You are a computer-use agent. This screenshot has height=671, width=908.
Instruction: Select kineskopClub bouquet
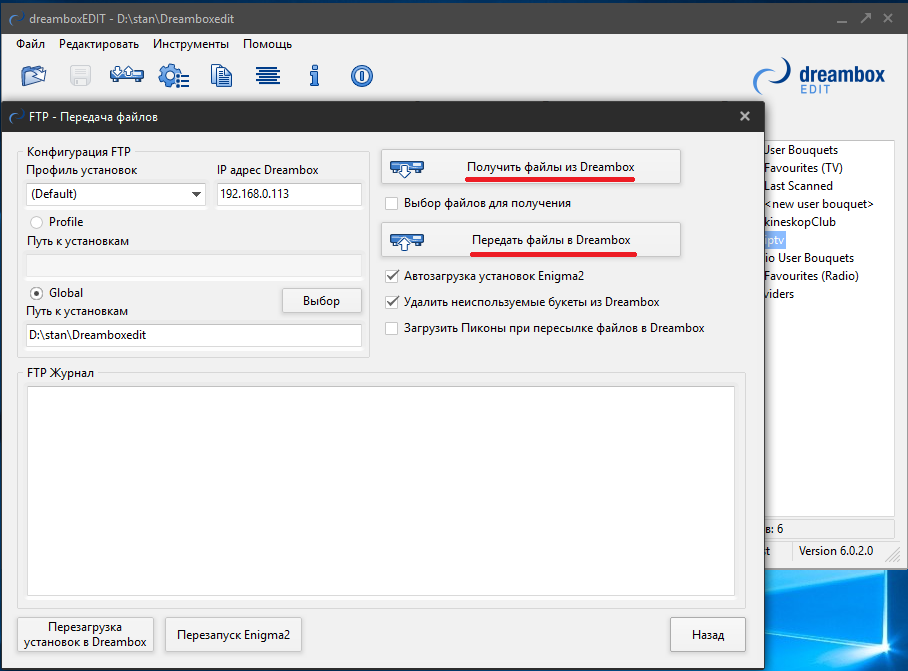pyautogui.click(x=800, y=222)
